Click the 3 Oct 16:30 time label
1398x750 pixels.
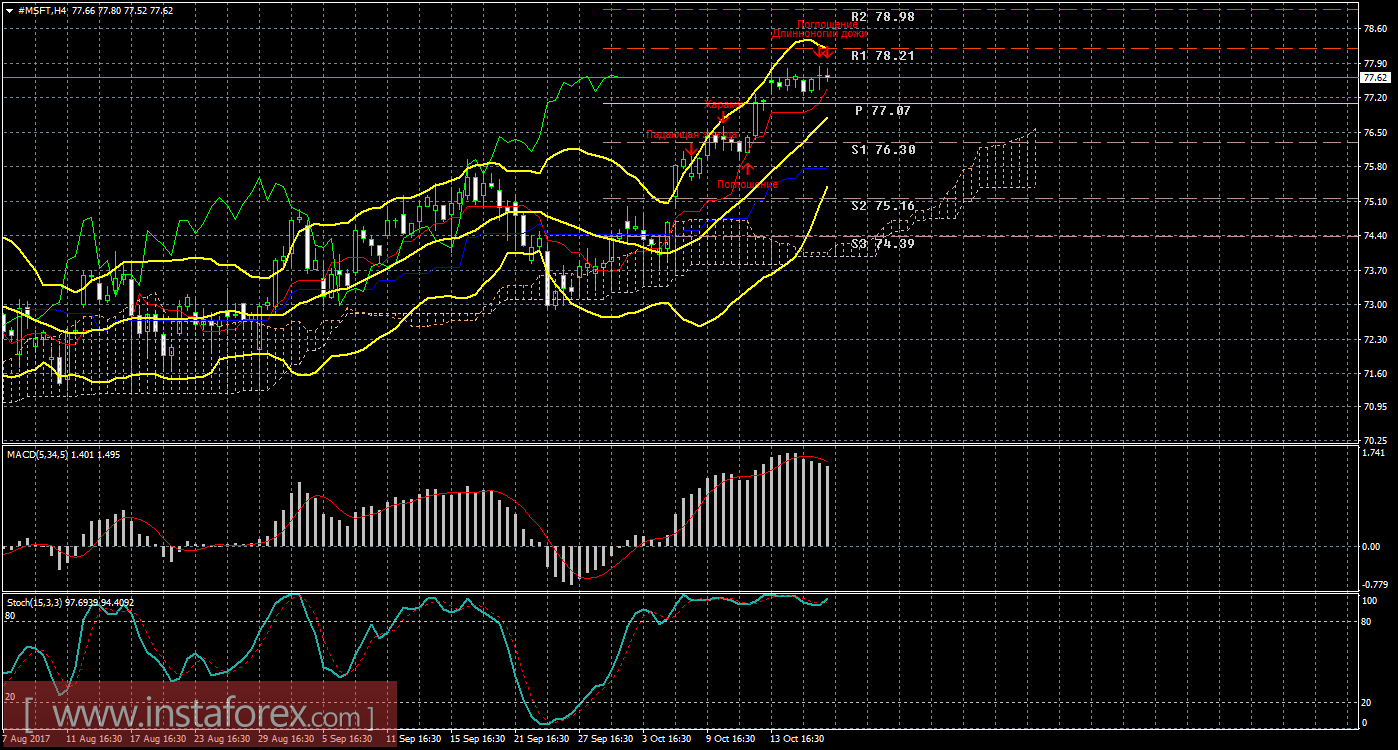pos(667,739)
